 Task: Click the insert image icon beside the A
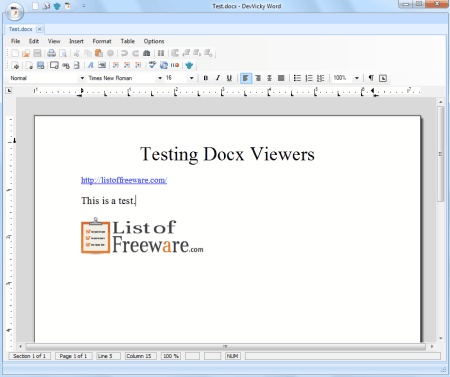tap(102, 65)
